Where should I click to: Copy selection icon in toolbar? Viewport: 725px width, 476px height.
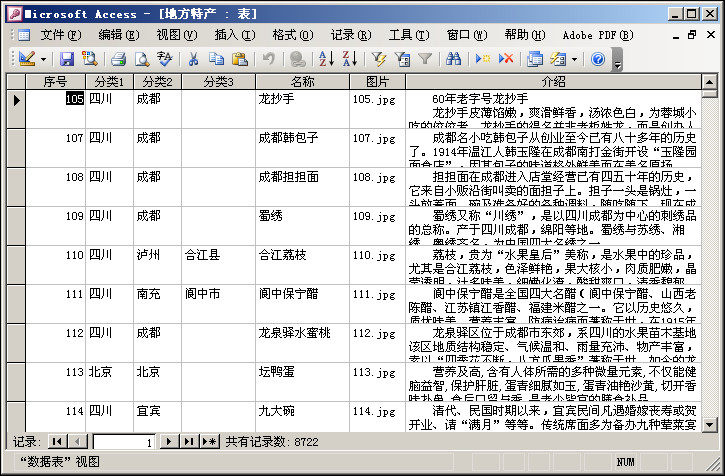point(216,59)
